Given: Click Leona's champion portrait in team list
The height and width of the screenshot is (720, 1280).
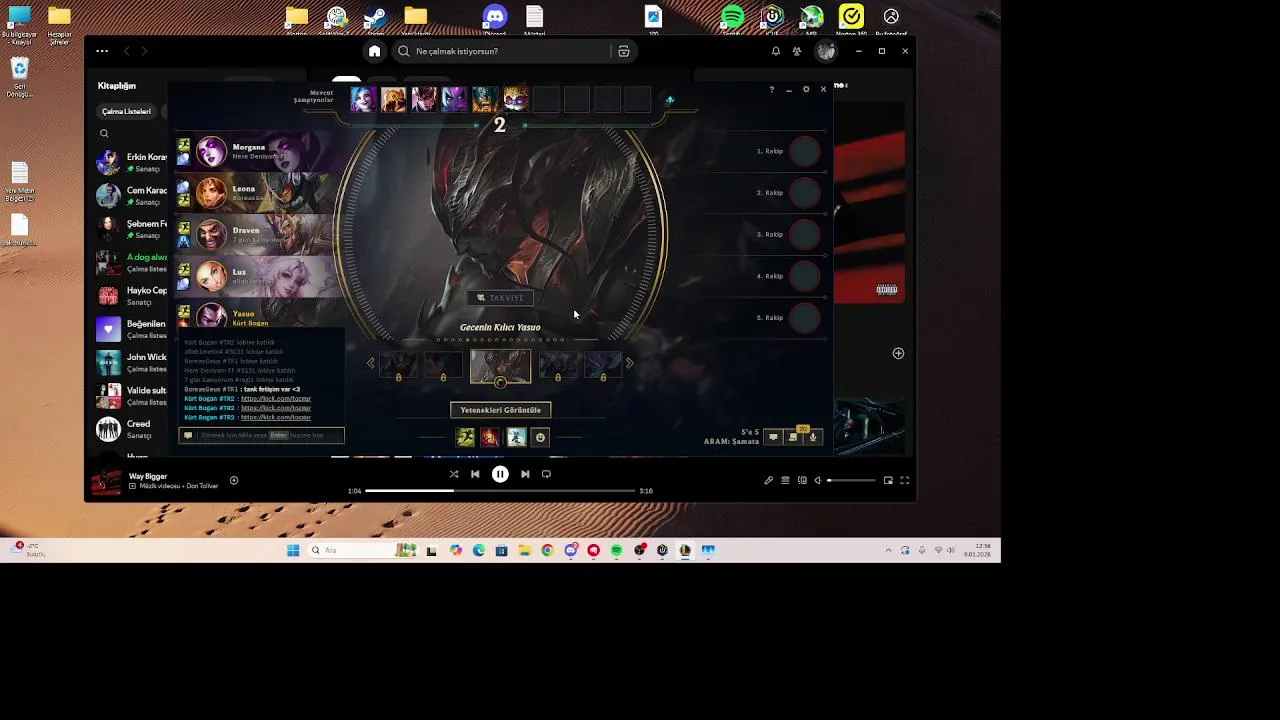Looking at the screenshot, I should (x=211, y=192).
